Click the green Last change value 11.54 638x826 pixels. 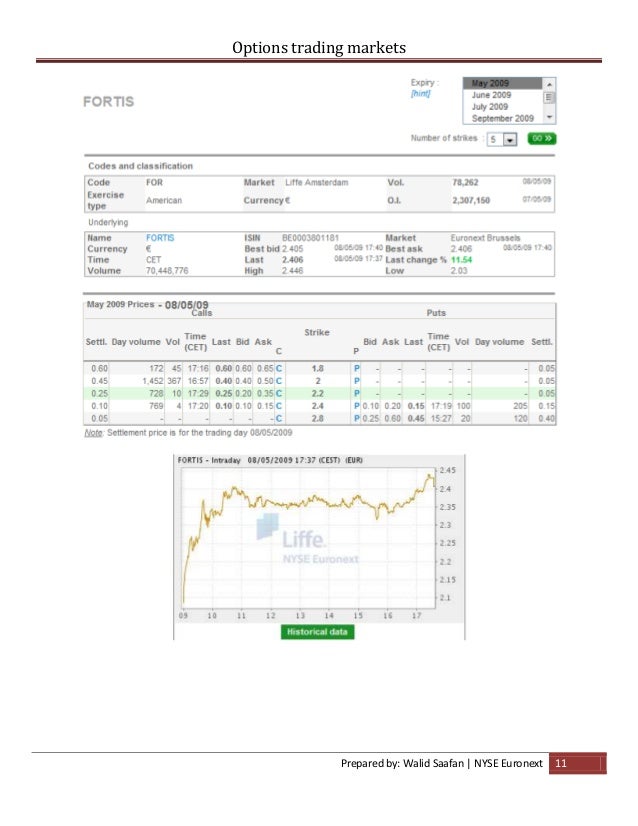pyautogui.click(x=462, y=260)
